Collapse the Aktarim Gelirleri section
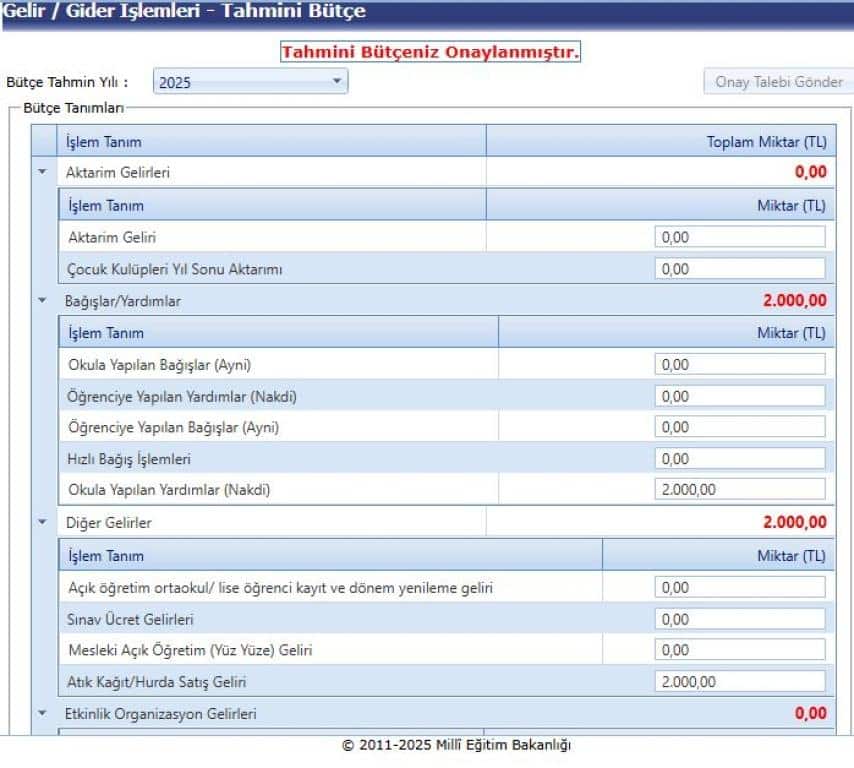Viewport: 854px width, 768px height. click(x=42, y=171)
